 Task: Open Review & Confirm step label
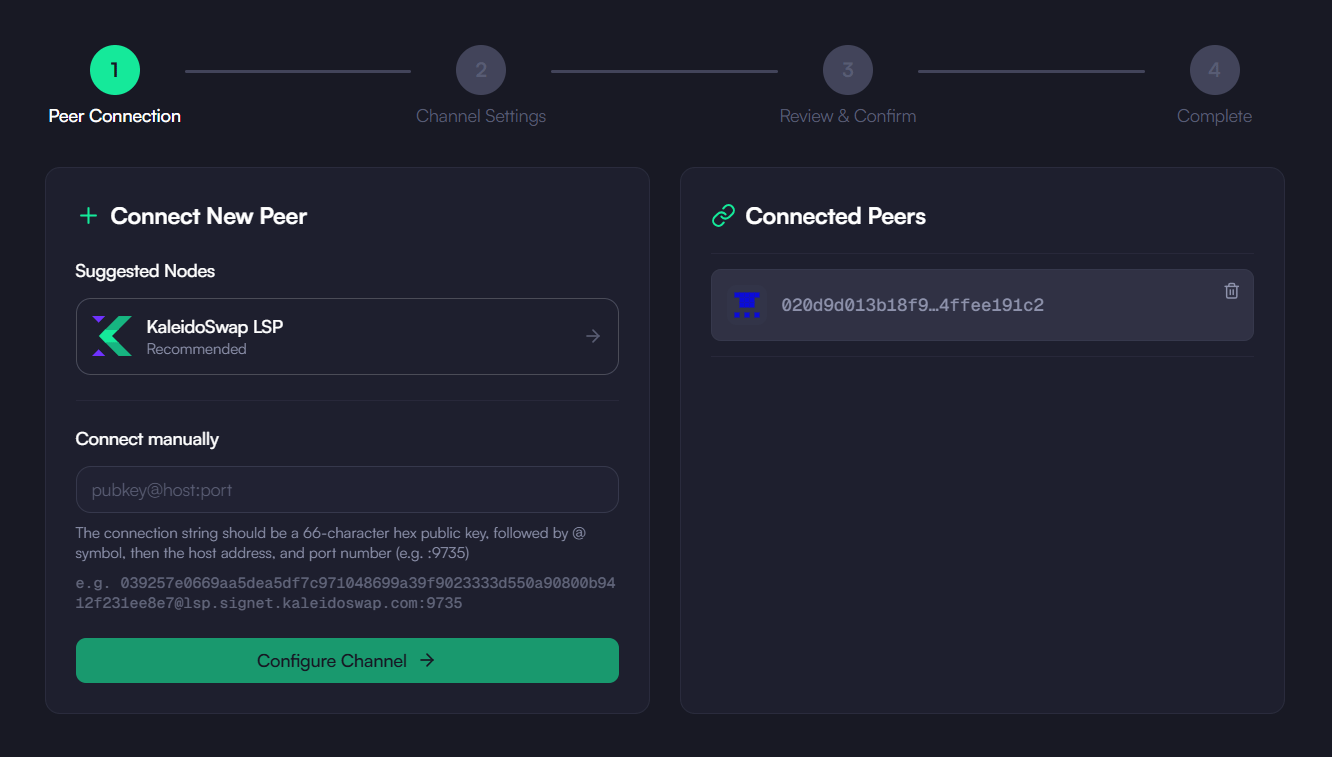(848, 116)
